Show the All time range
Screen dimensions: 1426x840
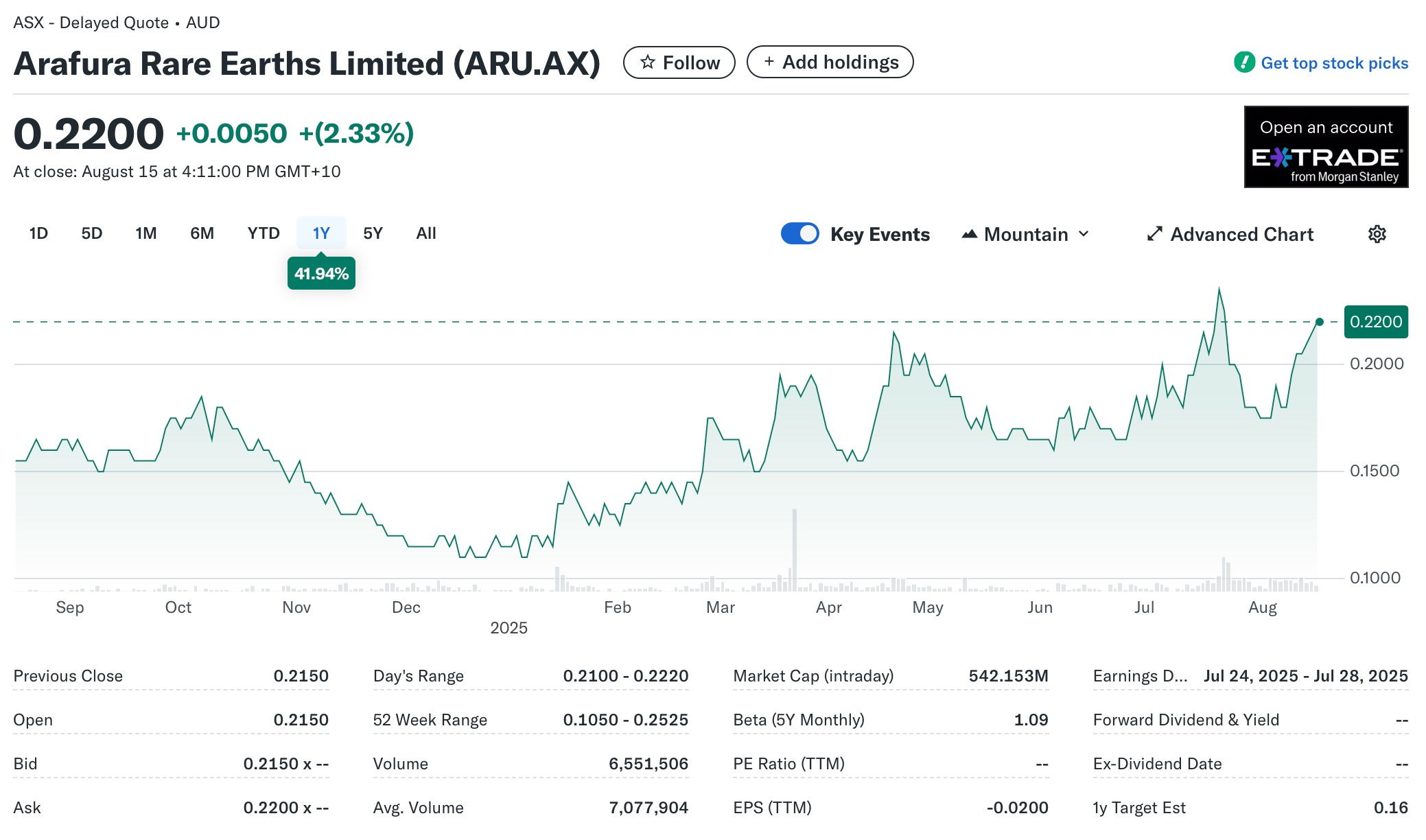coord(425,233)
